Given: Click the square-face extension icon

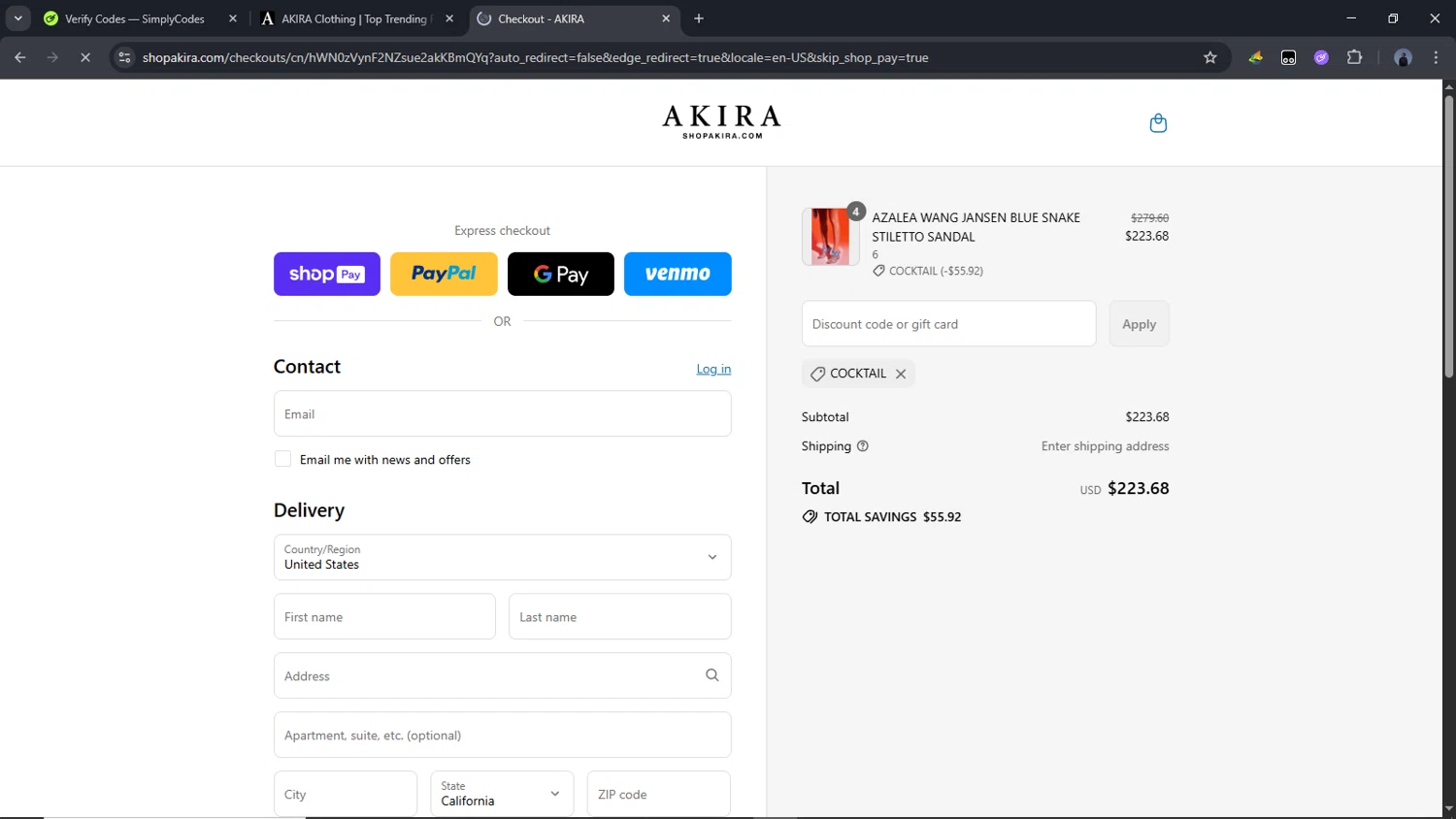Looking at the screenshot, I should (x=1288, y=57).
